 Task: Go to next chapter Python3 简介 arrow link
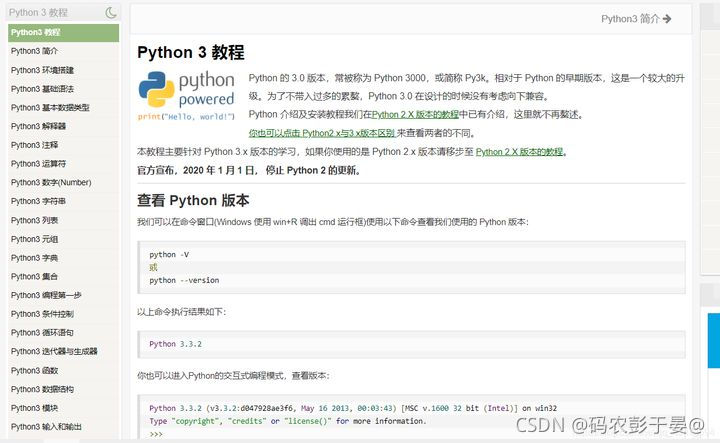click(x=636, y=19)
